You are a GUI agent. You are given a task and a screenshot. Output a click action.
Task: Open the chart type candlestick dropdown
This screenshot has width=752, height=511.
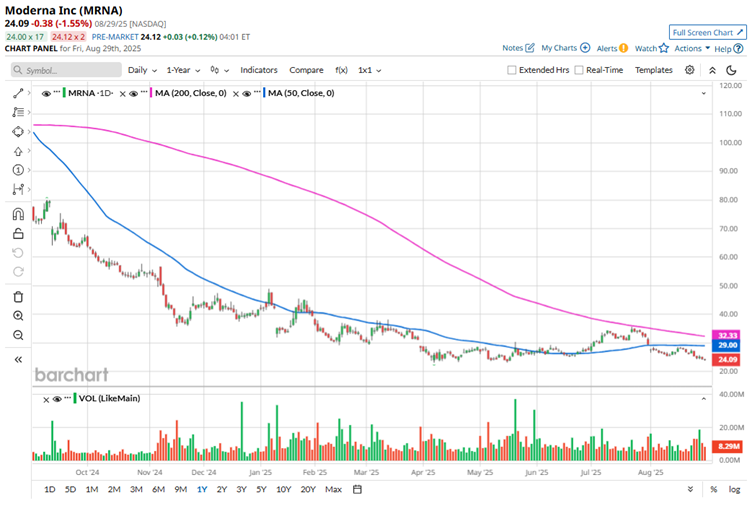220,70
